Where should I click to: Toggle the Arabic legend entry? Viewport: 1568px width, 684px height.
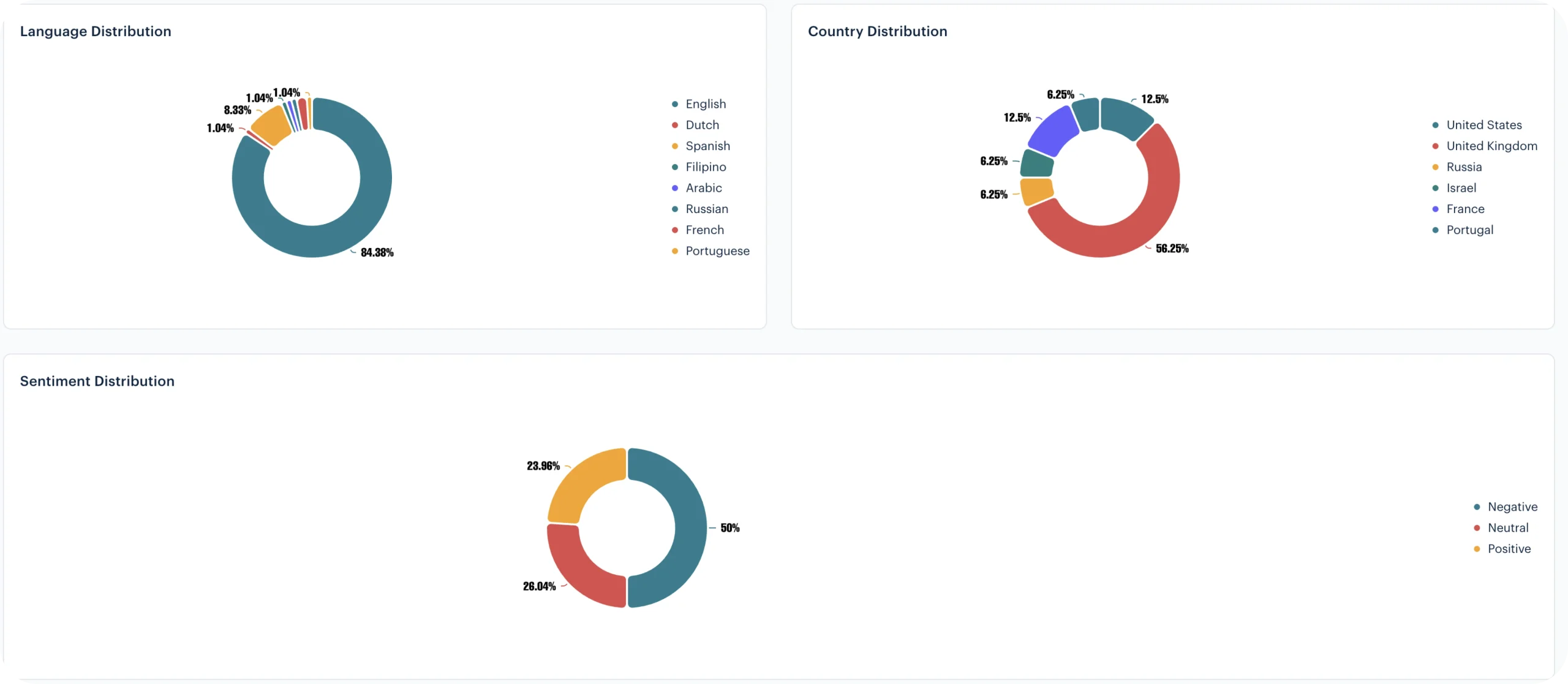coord(697,188)
